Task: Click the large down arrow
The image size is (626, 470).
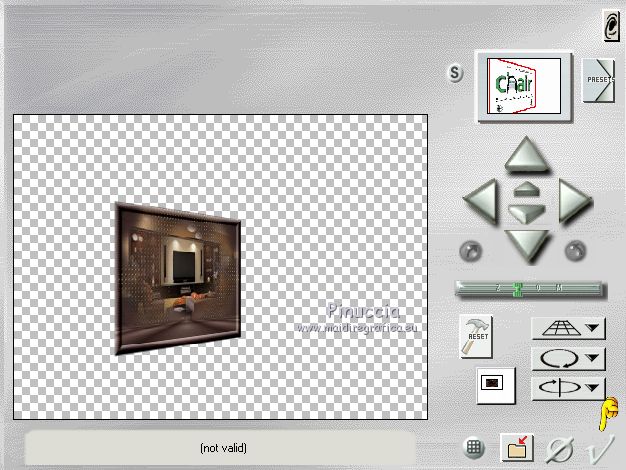Action: tap(527, 246)
